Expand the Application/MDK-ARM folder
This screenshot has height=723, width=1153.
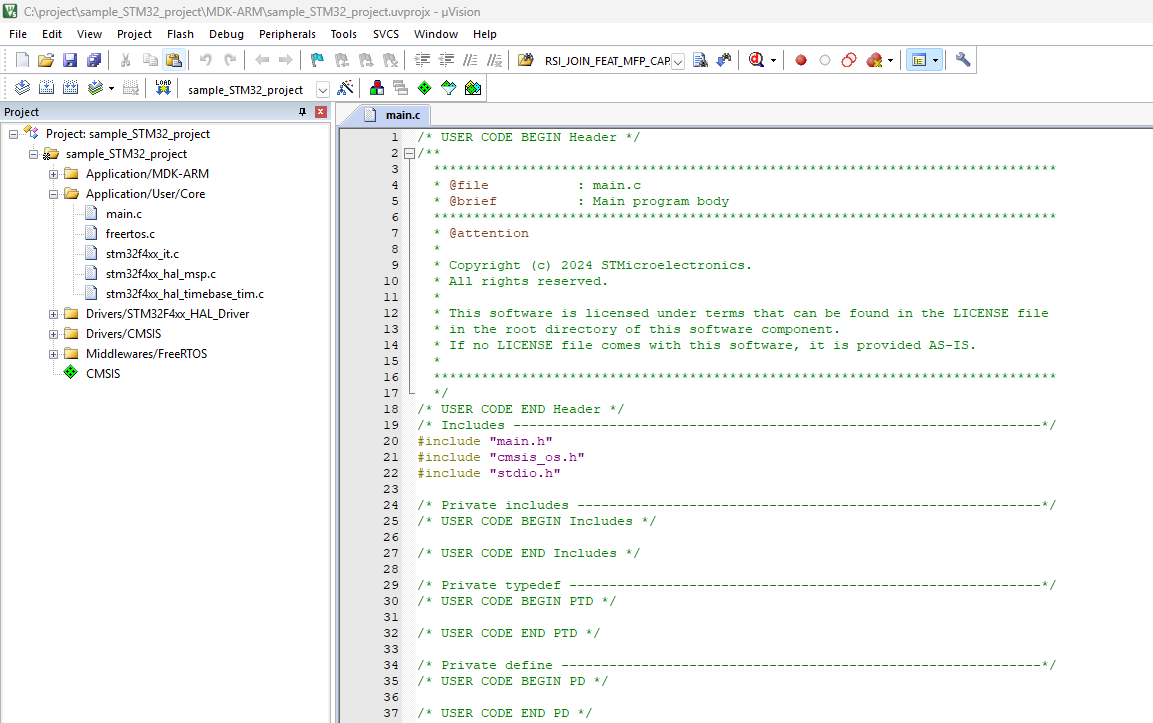click(x=53, y=174)
